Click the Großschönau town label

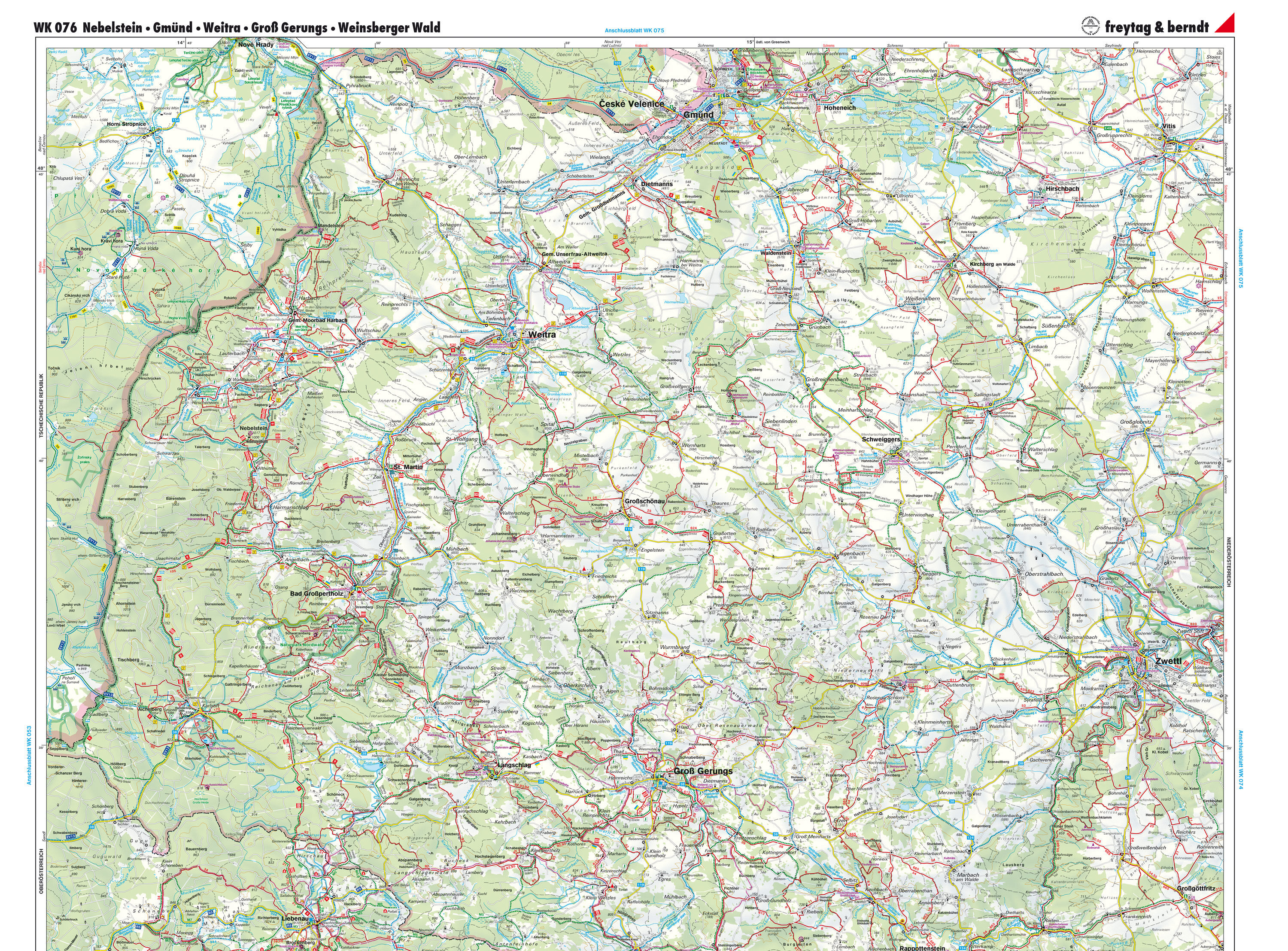(x=644, y=501)
